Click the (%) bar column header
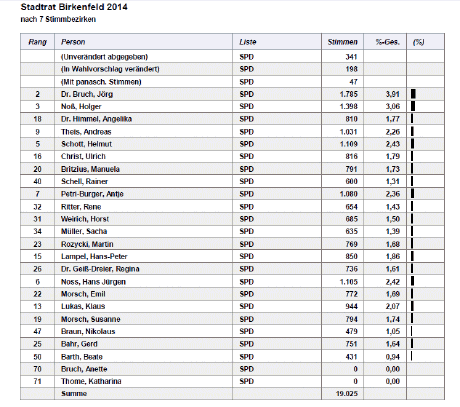The width and height of the screenshot is (460, 407). pyautogui.click(x=419, y=42)
